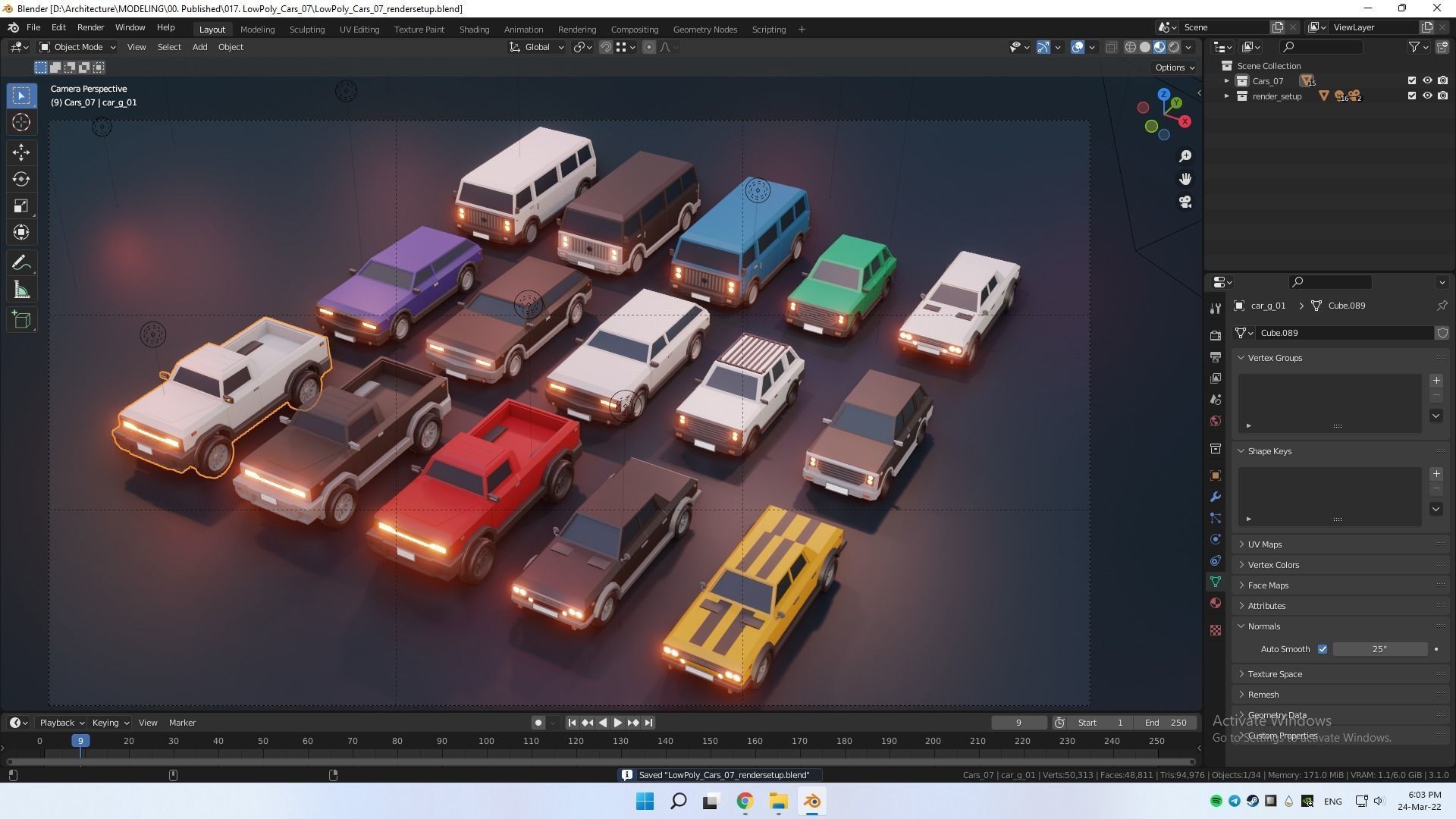The image size is (1456, 819).
Task: Open the Render menu
Action: (x=90, y=27)
